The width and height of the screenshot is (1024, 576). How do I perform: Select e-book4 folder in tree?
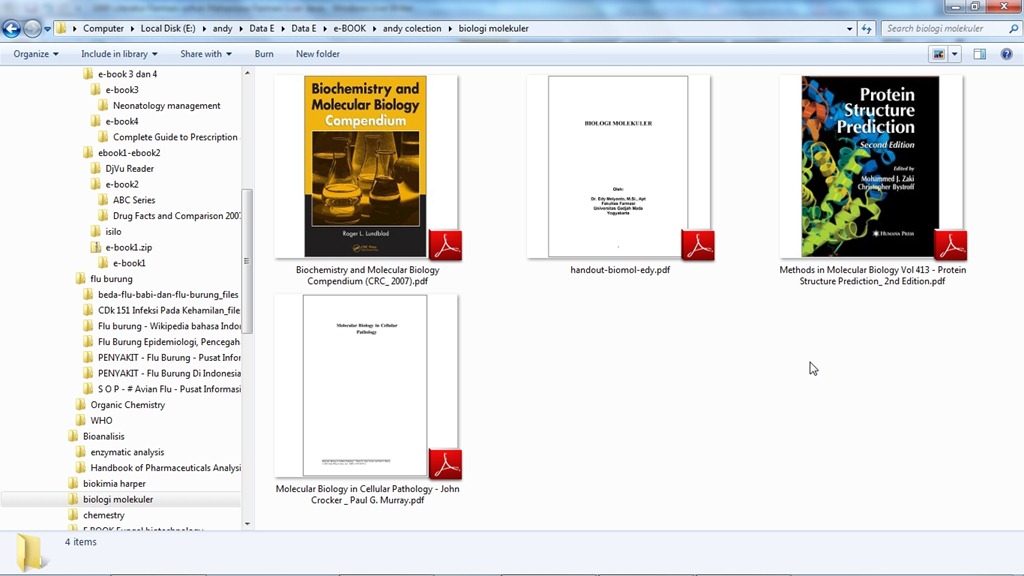pos(121,121)
